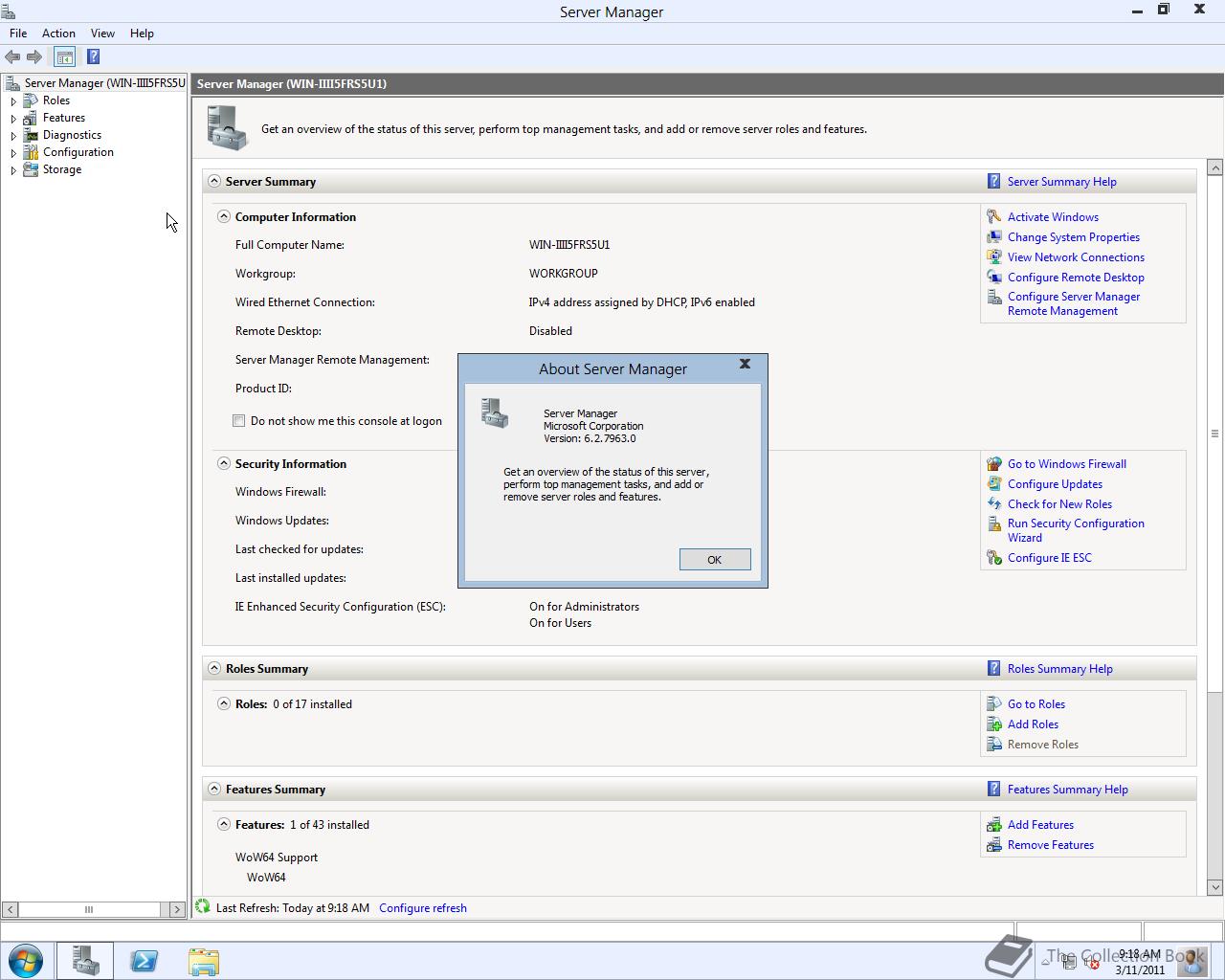The image size is (1225, 980).
Task: Click the Windows Start orb
Action: point(25,961)
